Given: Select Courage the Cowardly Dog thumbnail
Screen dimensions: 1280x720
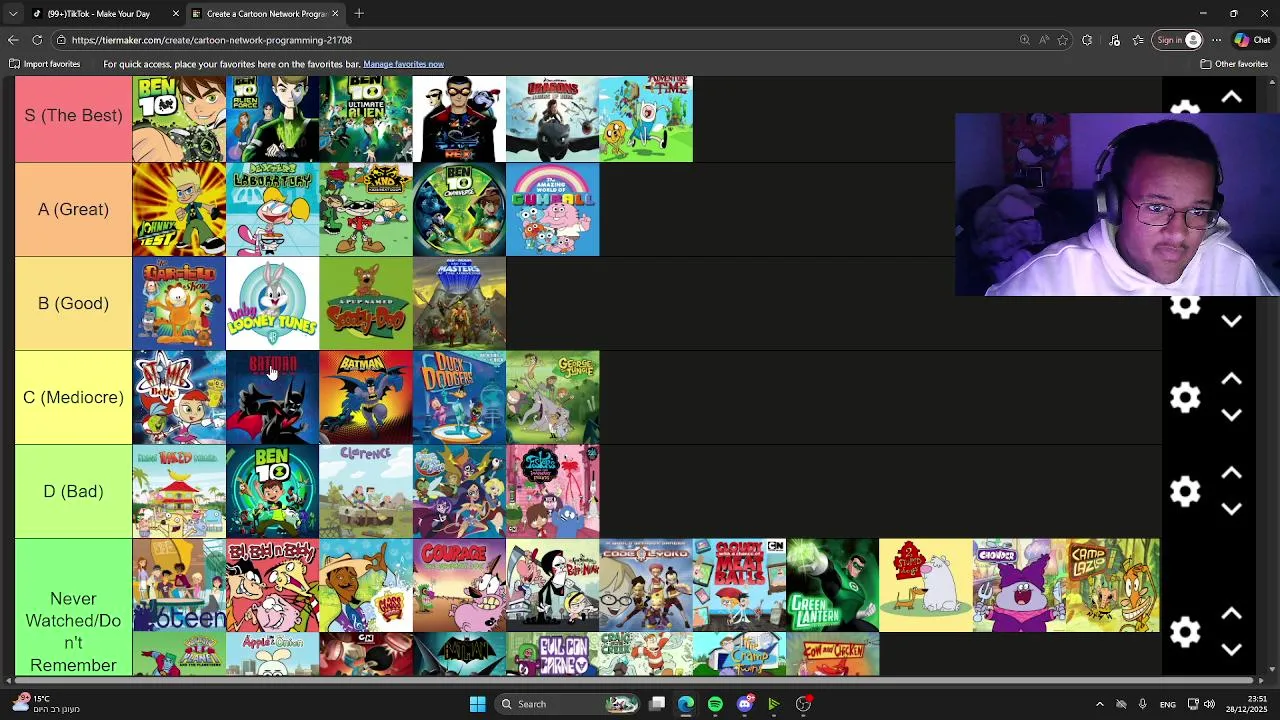Looking at the screenshot, I should pyautogui.click(x=459, y=585).
